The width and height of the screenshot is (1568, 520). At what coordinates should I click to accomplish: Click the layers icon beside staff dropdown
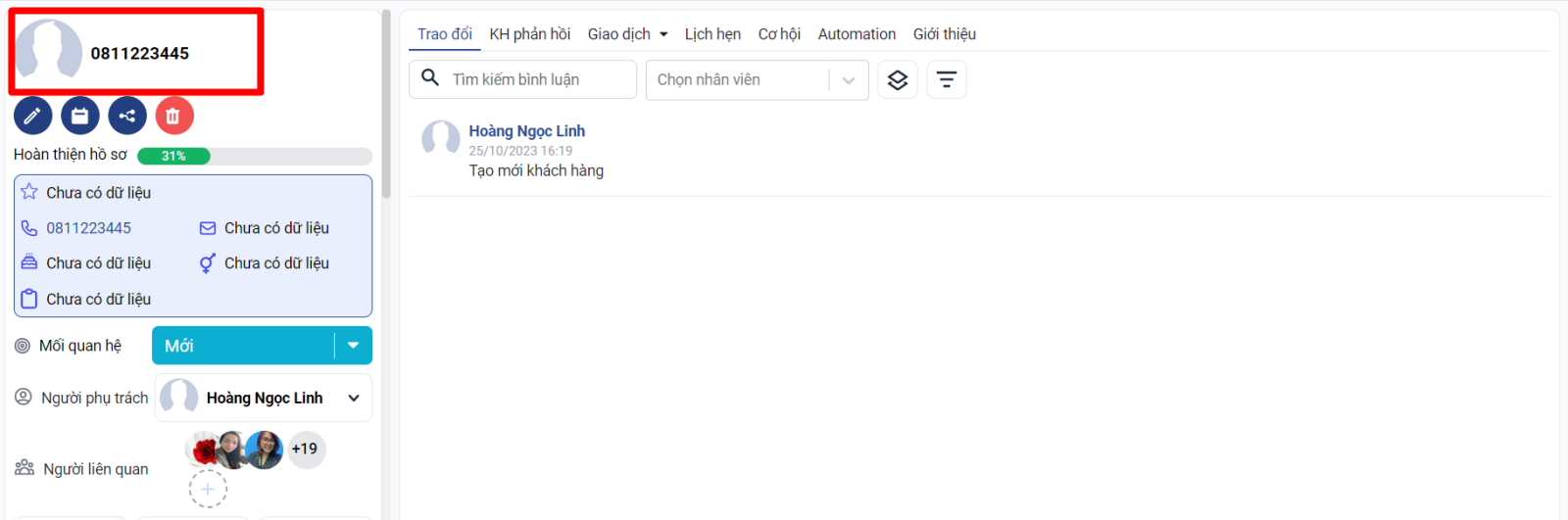[898, 80]
